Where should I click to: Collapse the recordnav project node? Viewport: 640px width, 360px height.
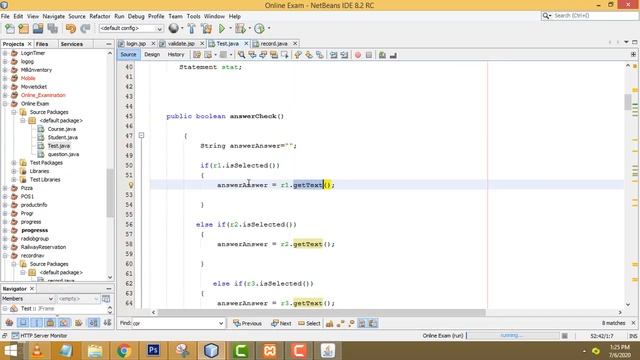tap(5, 256)
